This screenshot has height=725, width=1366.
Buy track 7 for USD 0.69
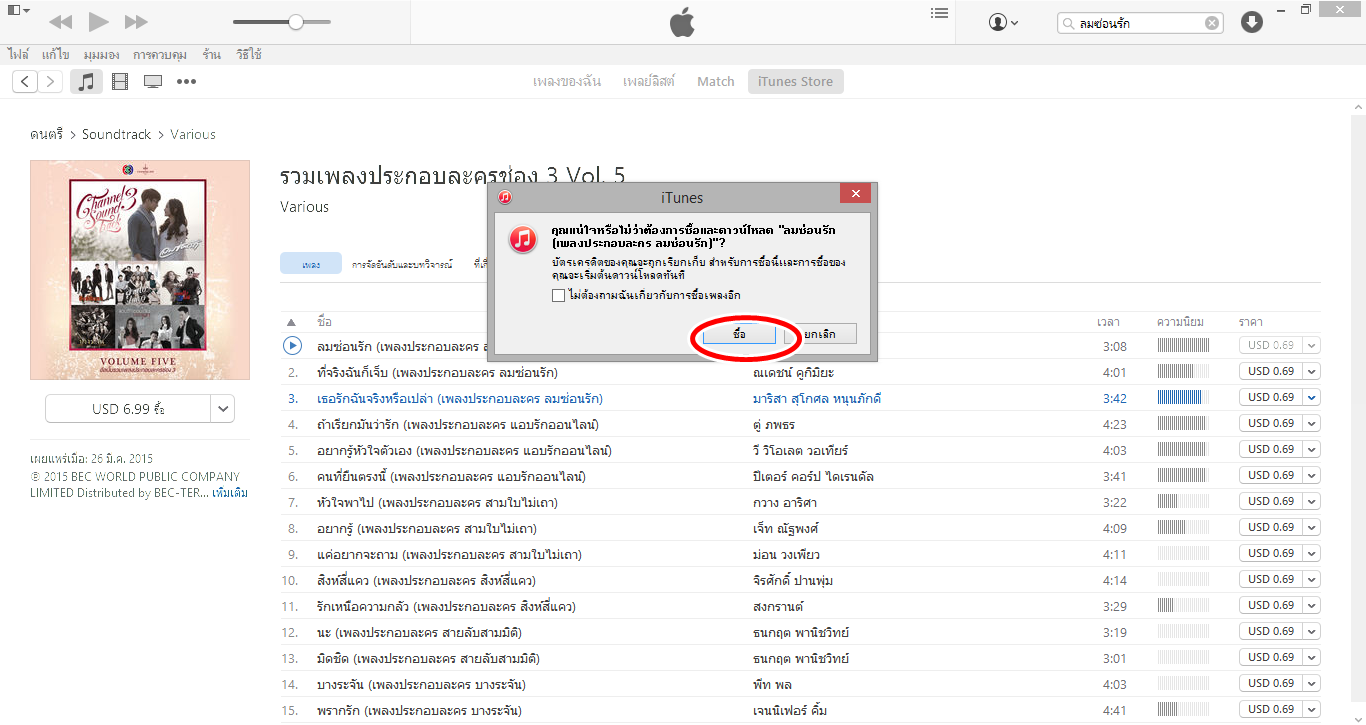1270,501
